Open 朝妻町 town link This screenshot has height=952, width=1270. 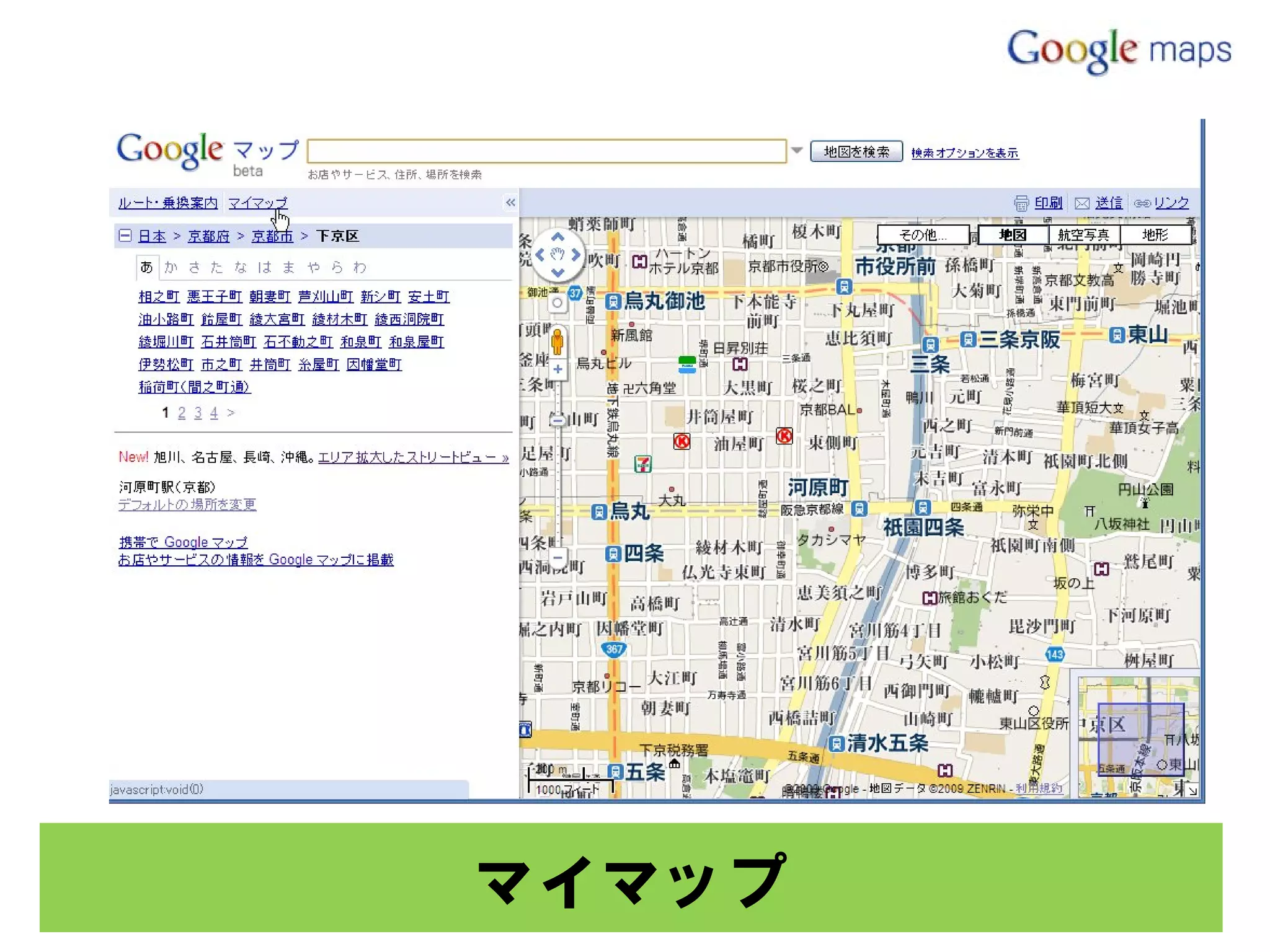click(270, 296)
